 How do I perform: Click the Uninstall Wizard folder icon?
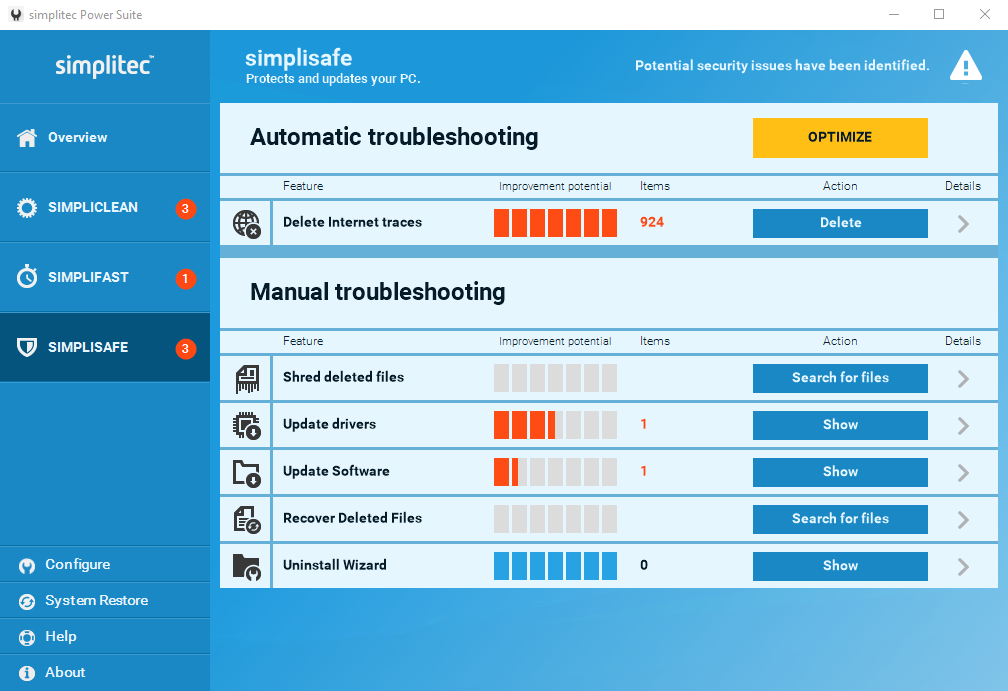coord(247,567)
